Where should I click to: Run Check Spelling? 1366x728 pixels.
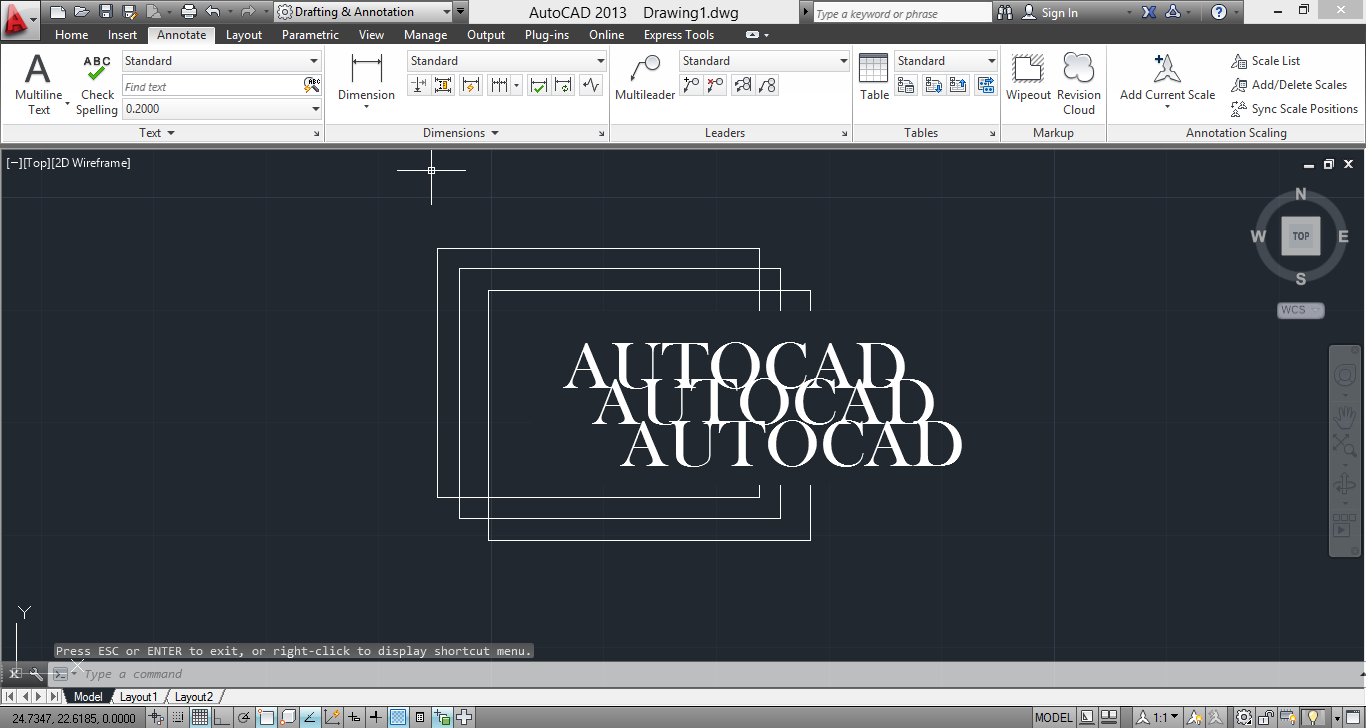coord(97,84)
